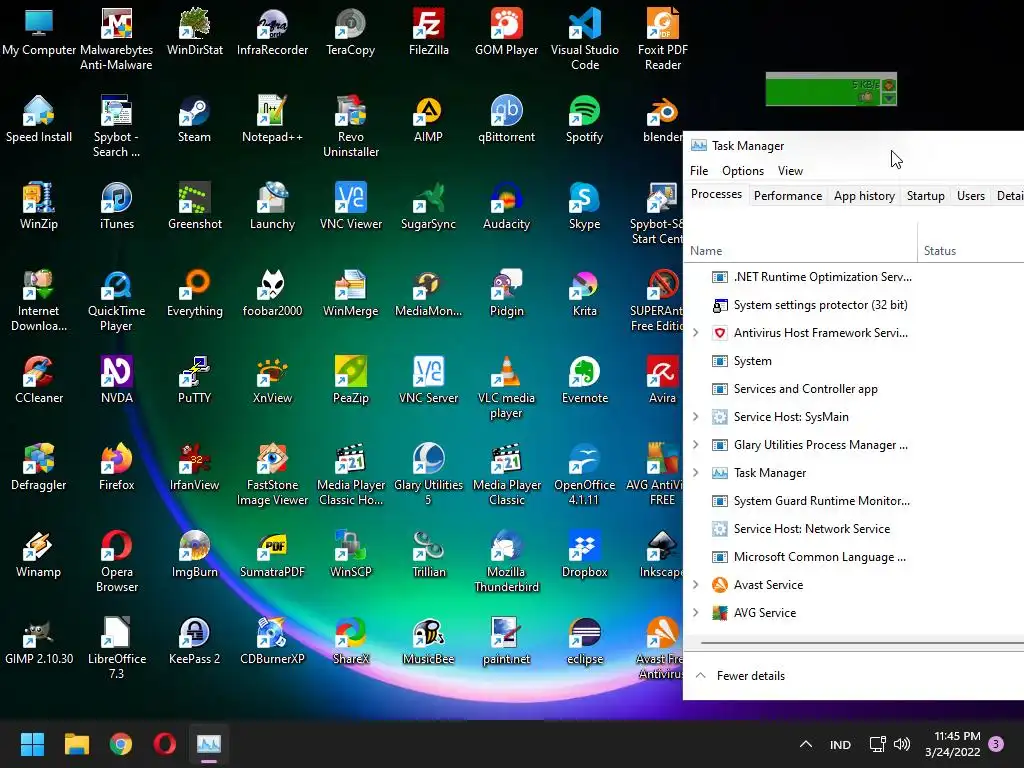
Task: Select the Greenshot desktop icon
Action: (195, 206)
